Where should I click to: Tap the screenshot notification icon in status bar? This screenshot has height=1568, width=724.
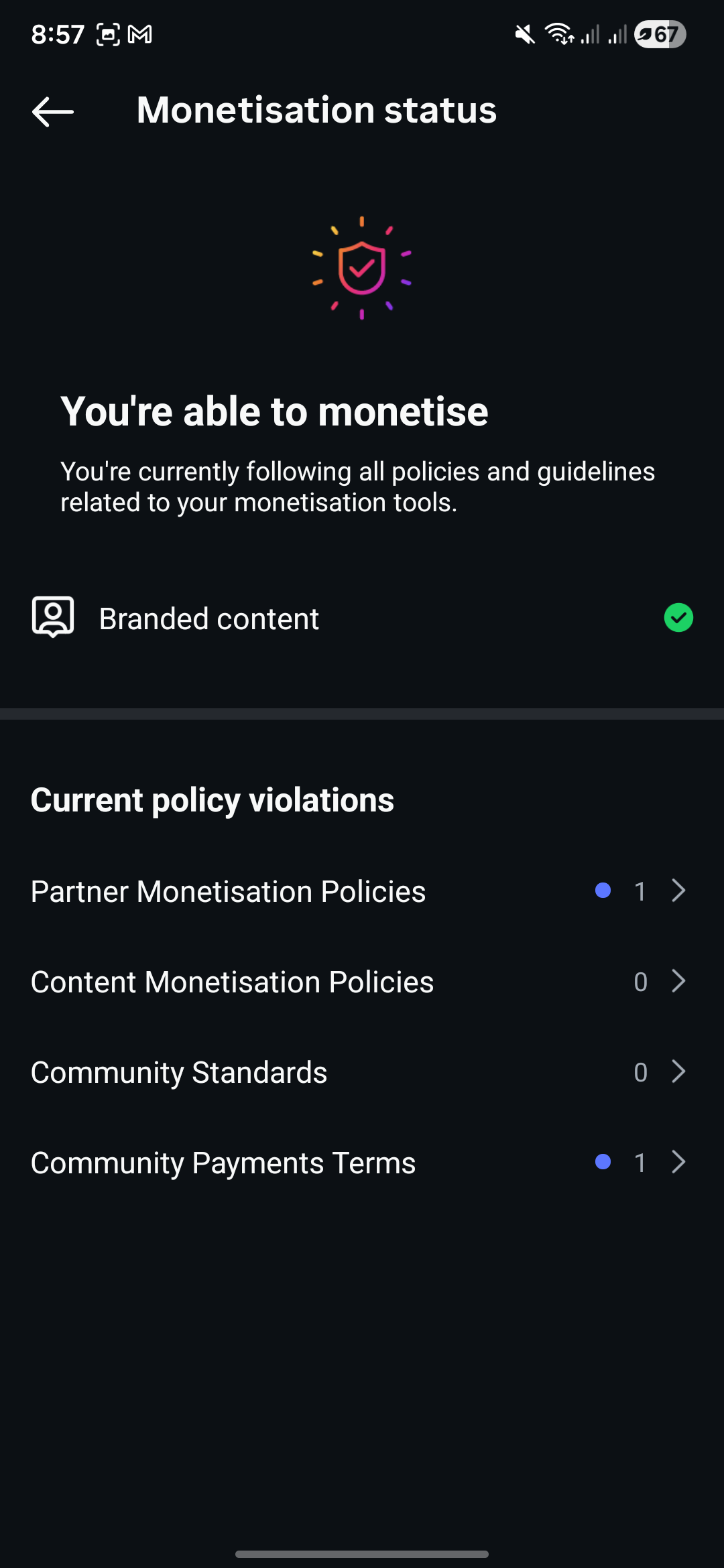point(108,34)
